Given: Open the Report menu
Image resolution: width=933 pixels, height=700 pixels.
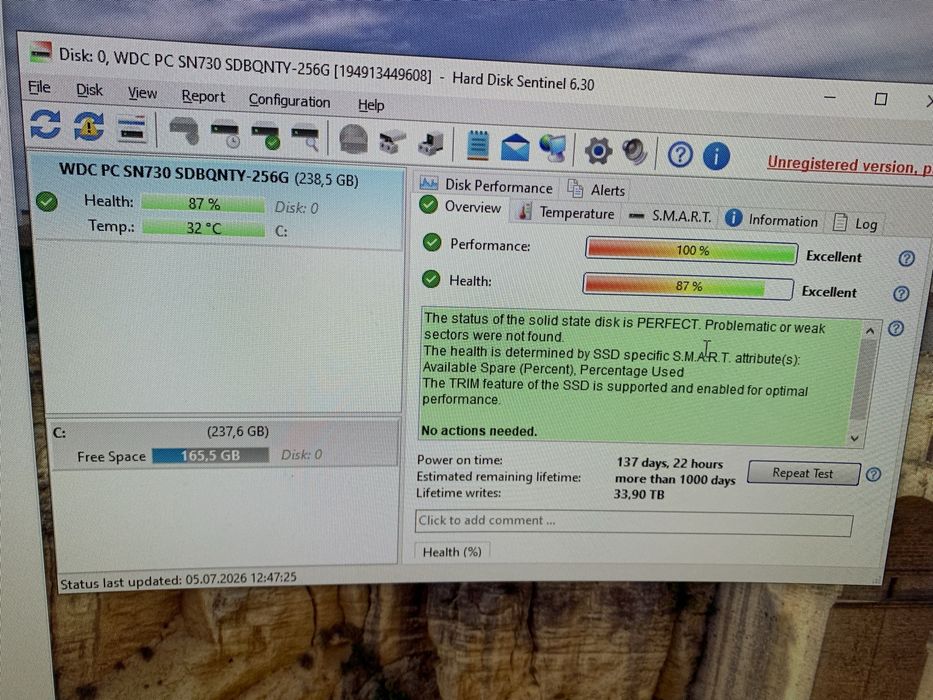Looking at the screenshot, I should point(203,96).
